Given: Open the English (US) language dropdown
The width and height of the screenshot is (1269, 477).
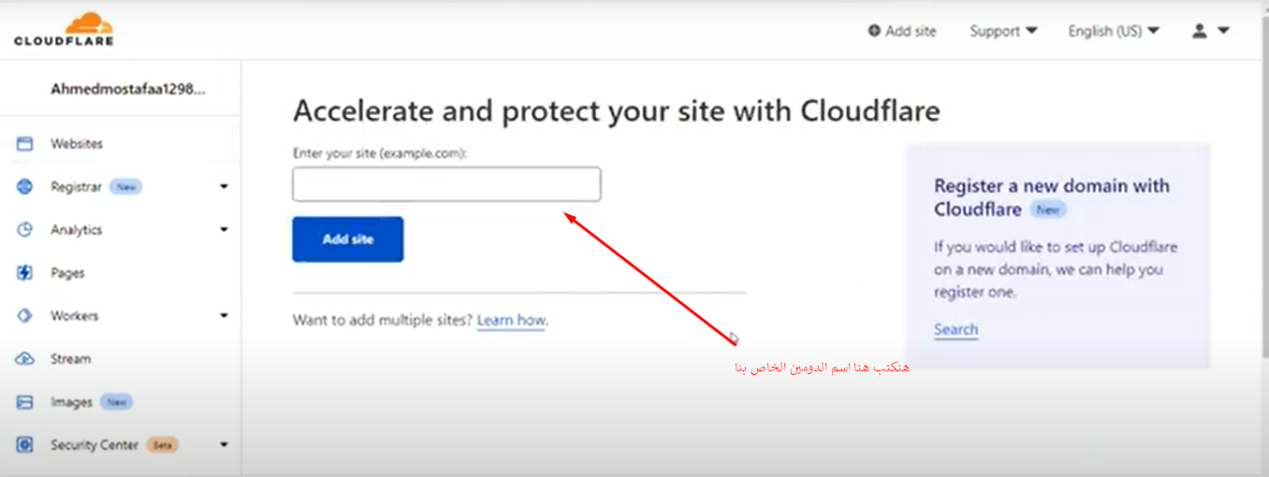Looking at the screenshot, I should [1114, 31].
